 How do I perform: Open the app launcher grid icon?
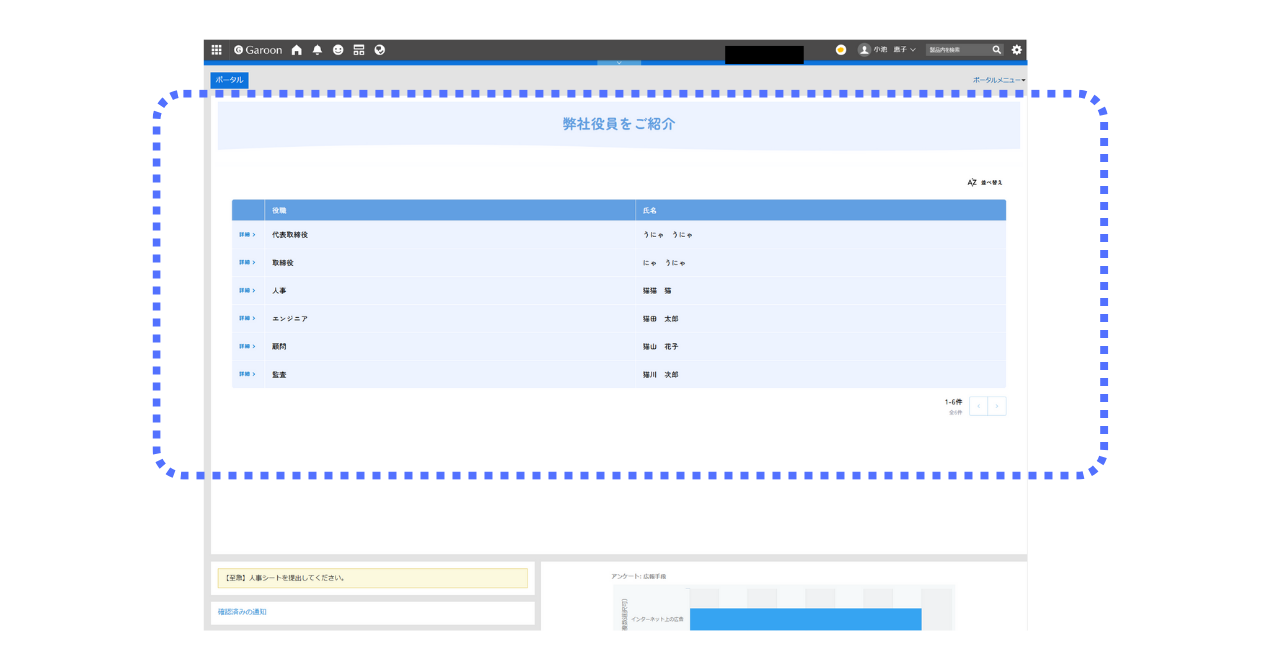[x=216, y=49]
